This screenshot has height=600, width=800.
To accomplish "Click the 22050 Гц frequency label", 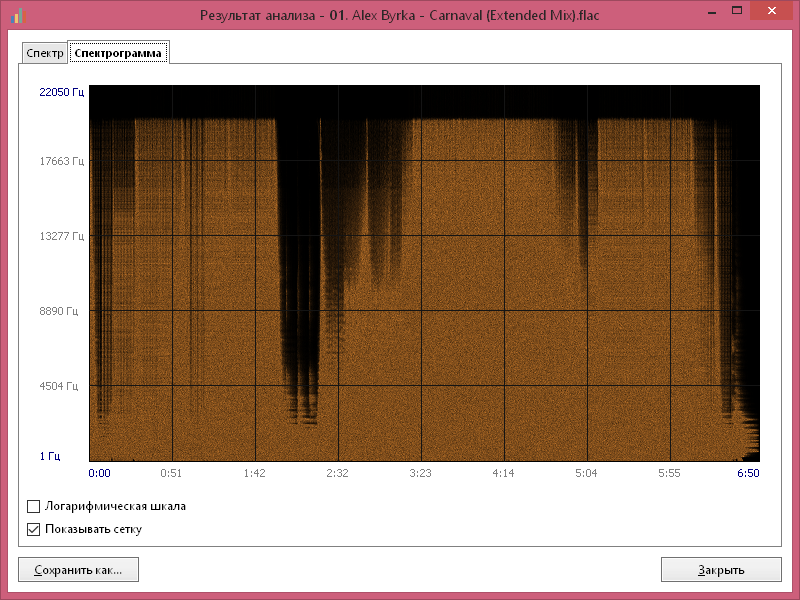I will 62,92.
